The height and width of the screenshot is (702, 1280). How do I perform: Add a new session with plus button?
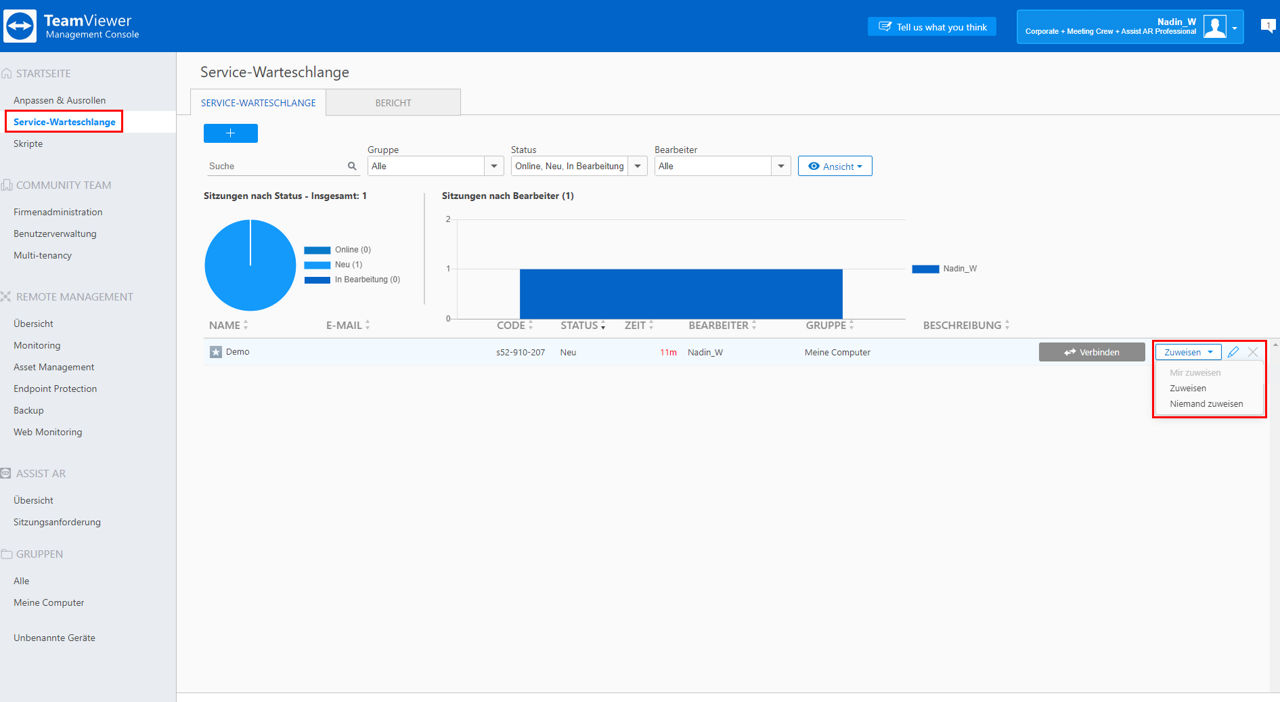tap(231, 133)
